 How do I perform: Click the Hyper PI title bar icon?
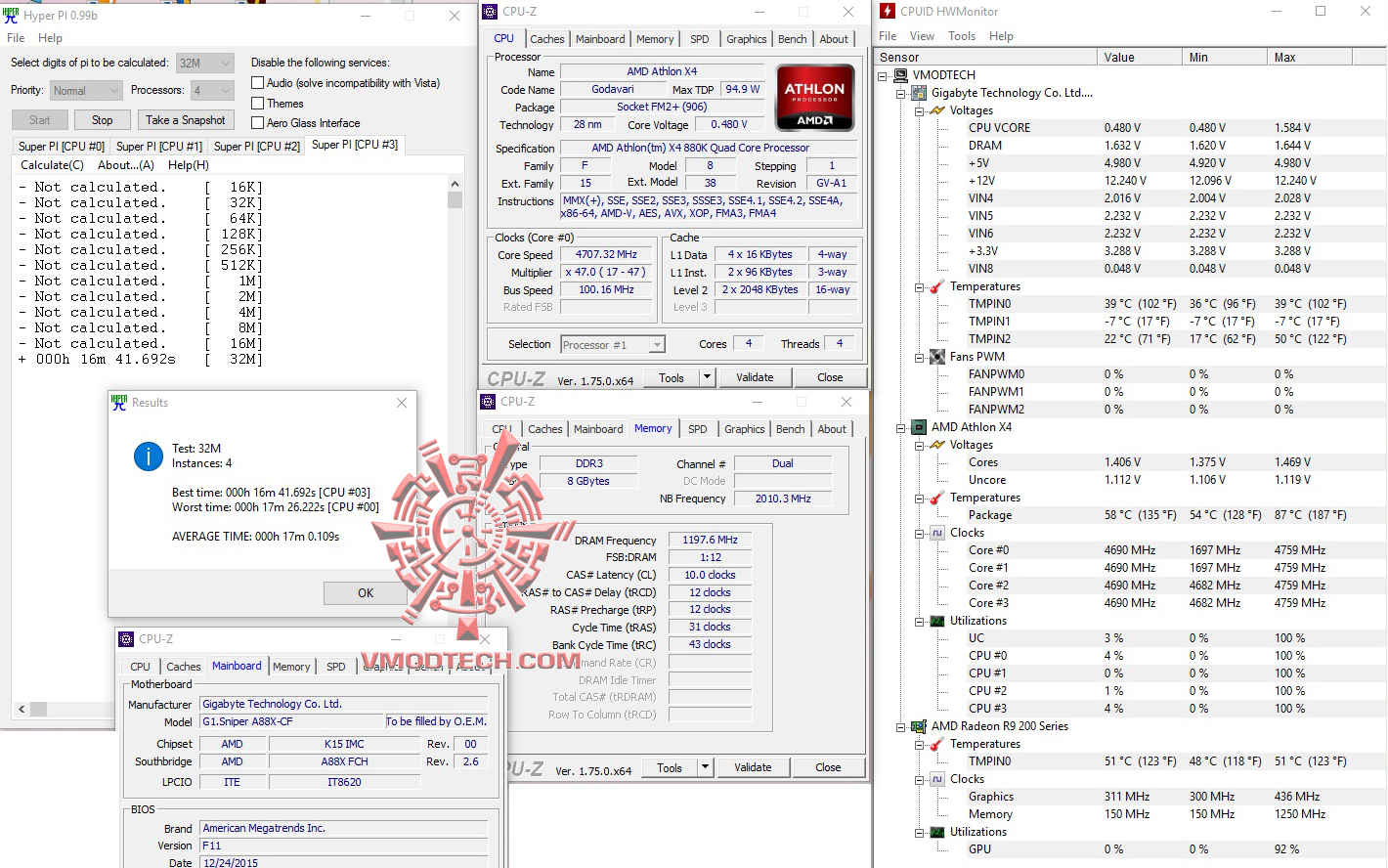[12, 15]
